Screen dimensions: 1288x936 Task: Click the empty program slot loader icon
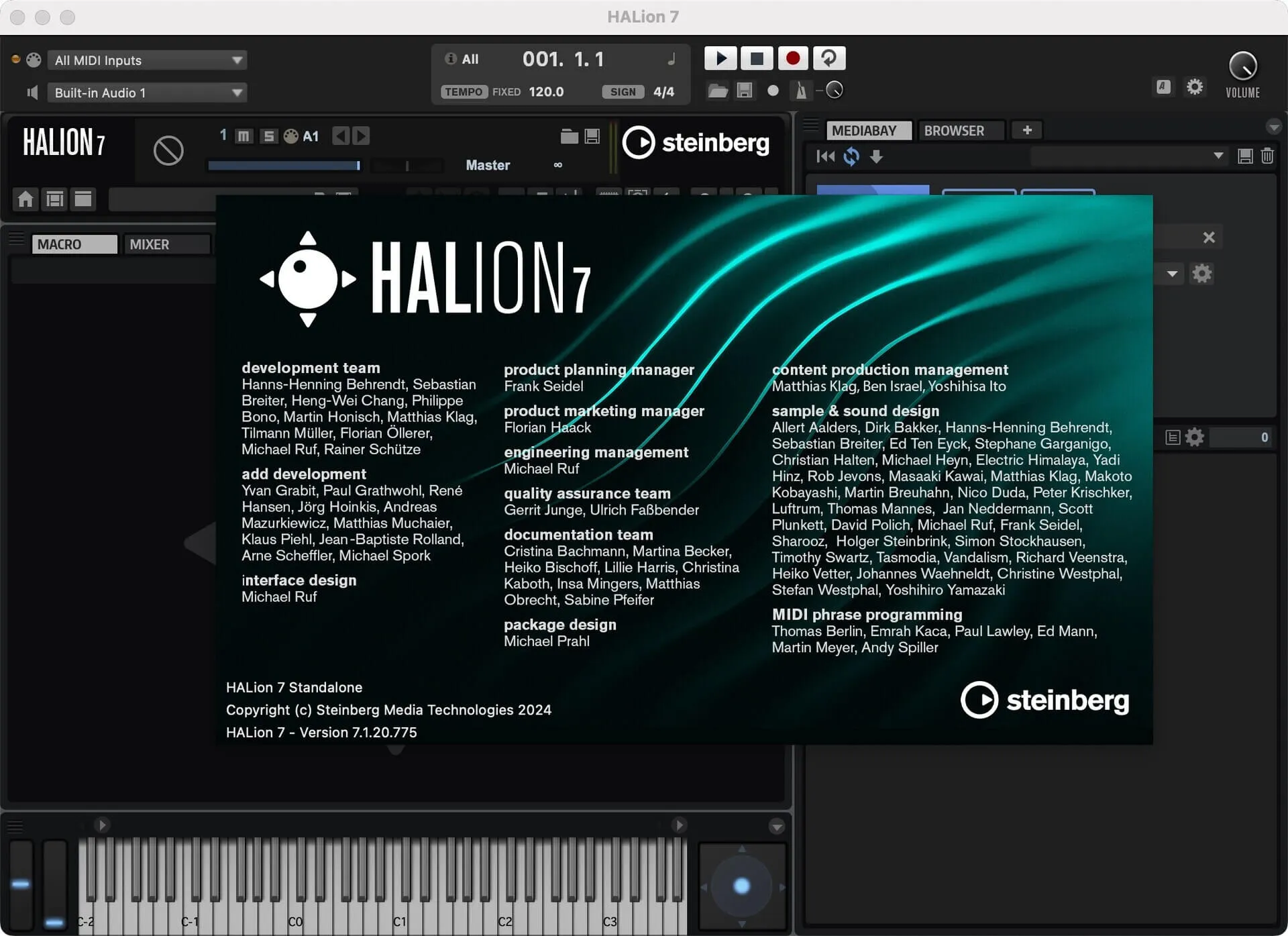coord(168,150)
